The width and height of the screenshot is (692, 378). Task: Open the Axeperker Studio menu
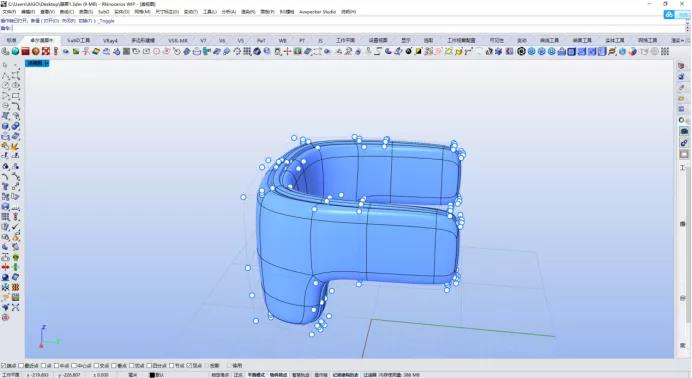(317, 12)
